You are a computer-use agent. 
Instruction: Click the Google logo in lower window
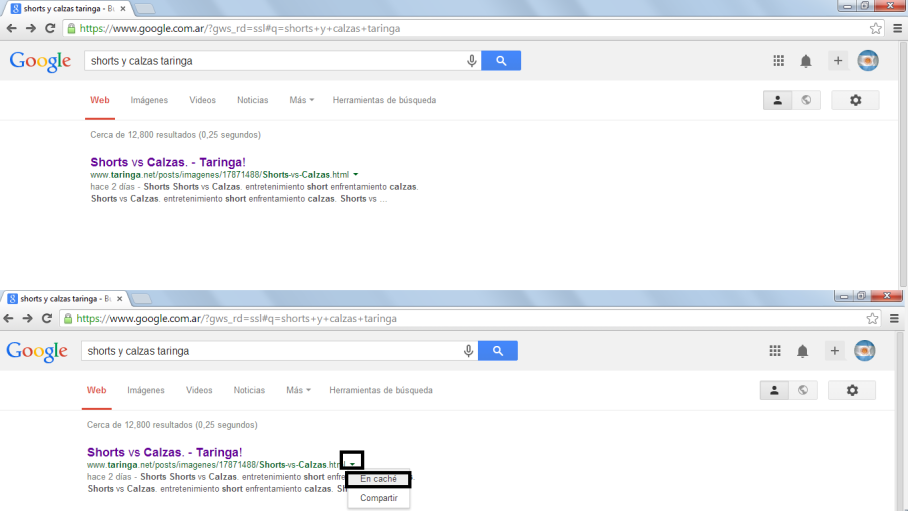[36, 352]
